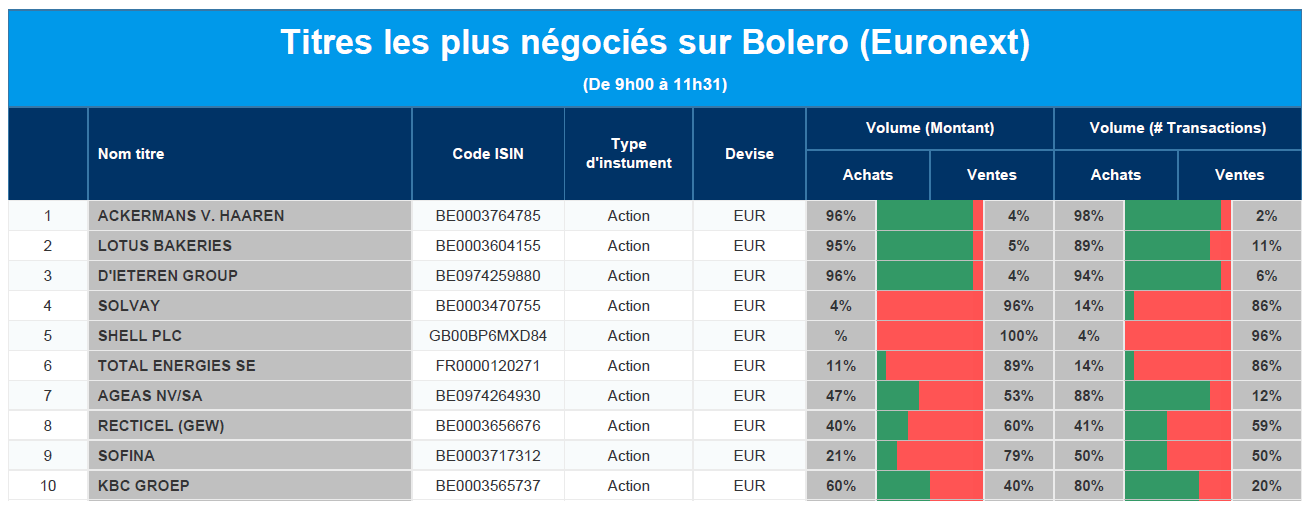Click Ventes under Volume (# Transactions)
This screenshot has width=1312, height=512.
tap(1240, 175)
